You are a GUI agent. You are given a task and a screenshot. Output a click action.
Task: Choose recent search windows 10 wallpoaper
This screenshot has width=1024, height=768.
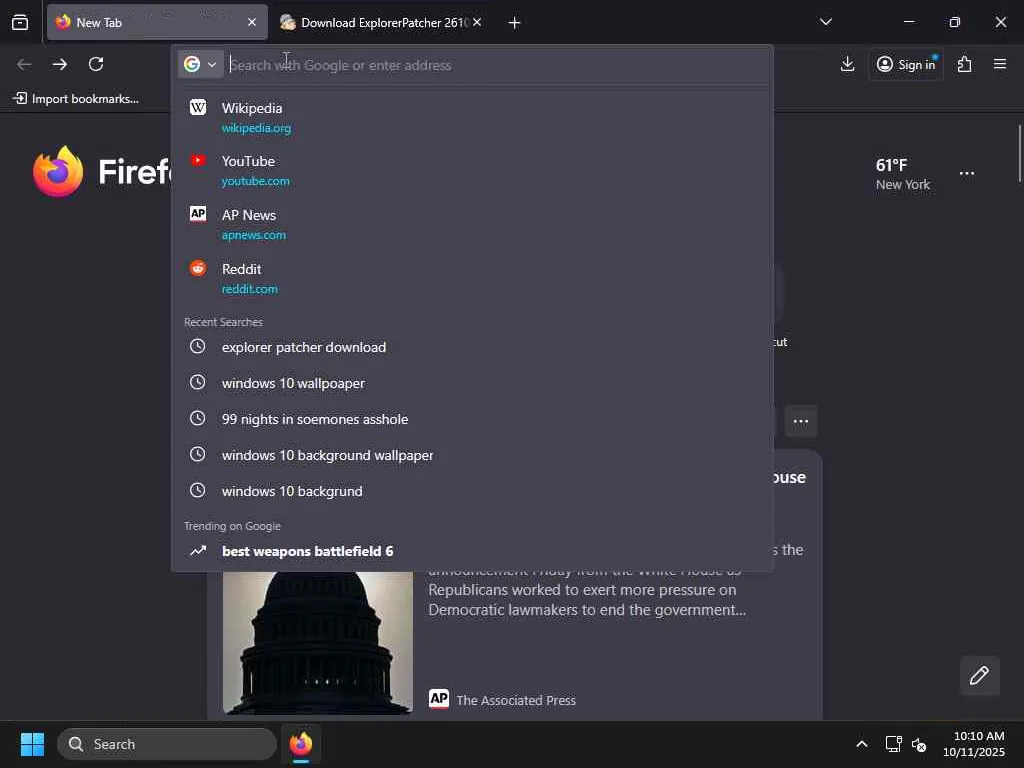(472, 383)
